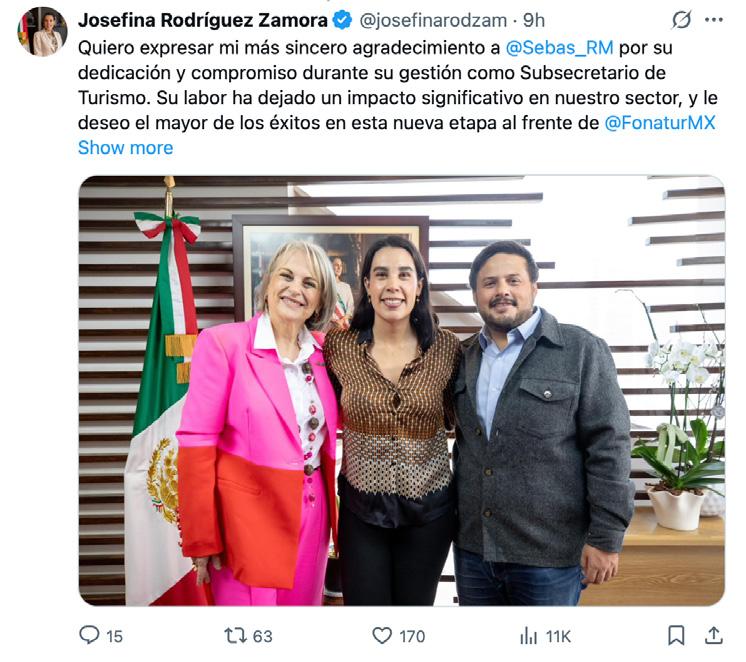The width and height of the screenshot is (746, 662).
Task: Click the @Sebas_RM mention link
Action: [x=559, y=48]
